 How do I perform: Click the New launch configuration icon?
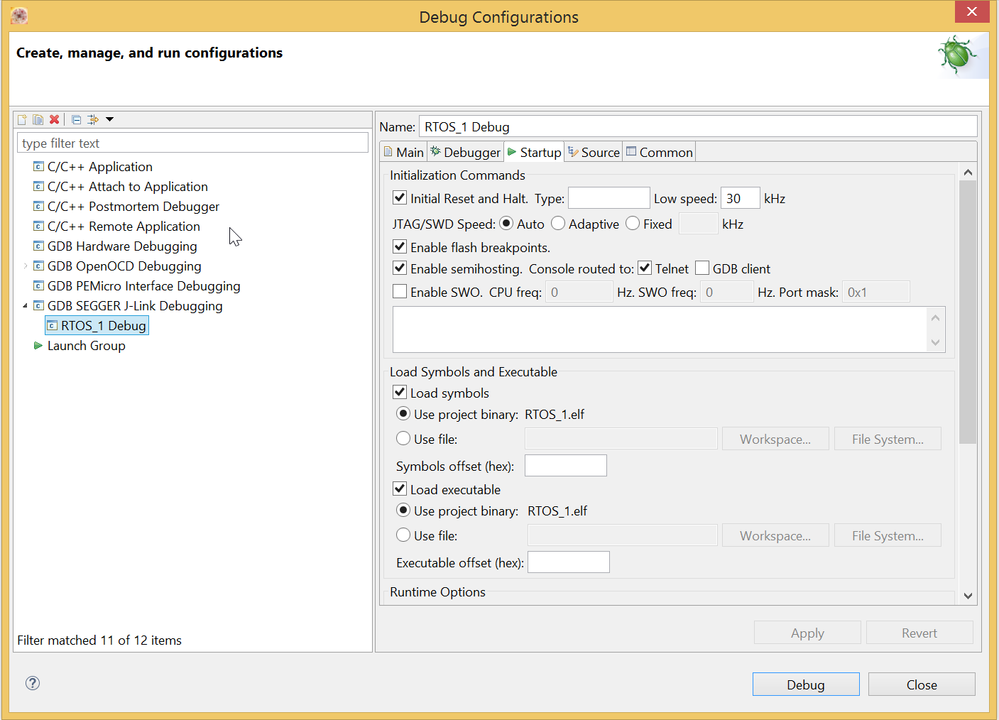pos(22,120)
